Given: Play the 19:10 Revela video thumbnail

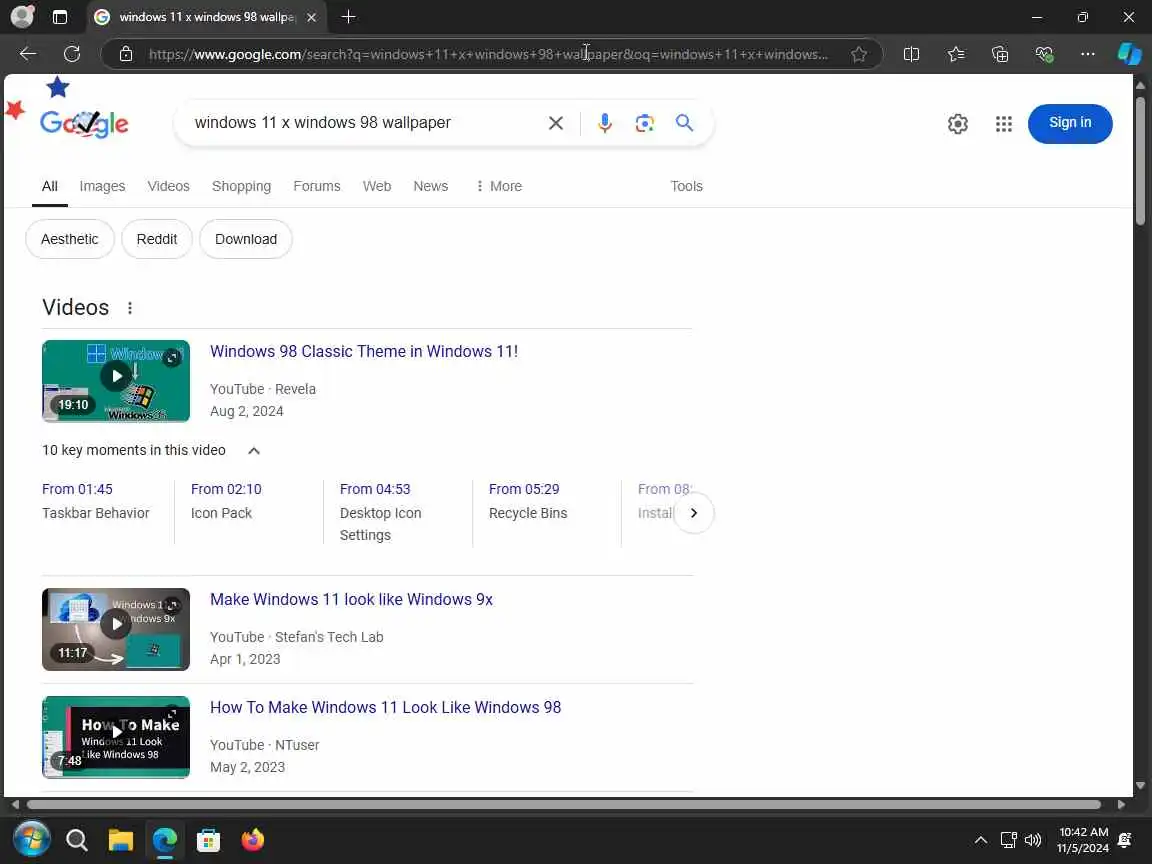Looking at the screenshot, I should pos(116,381).
